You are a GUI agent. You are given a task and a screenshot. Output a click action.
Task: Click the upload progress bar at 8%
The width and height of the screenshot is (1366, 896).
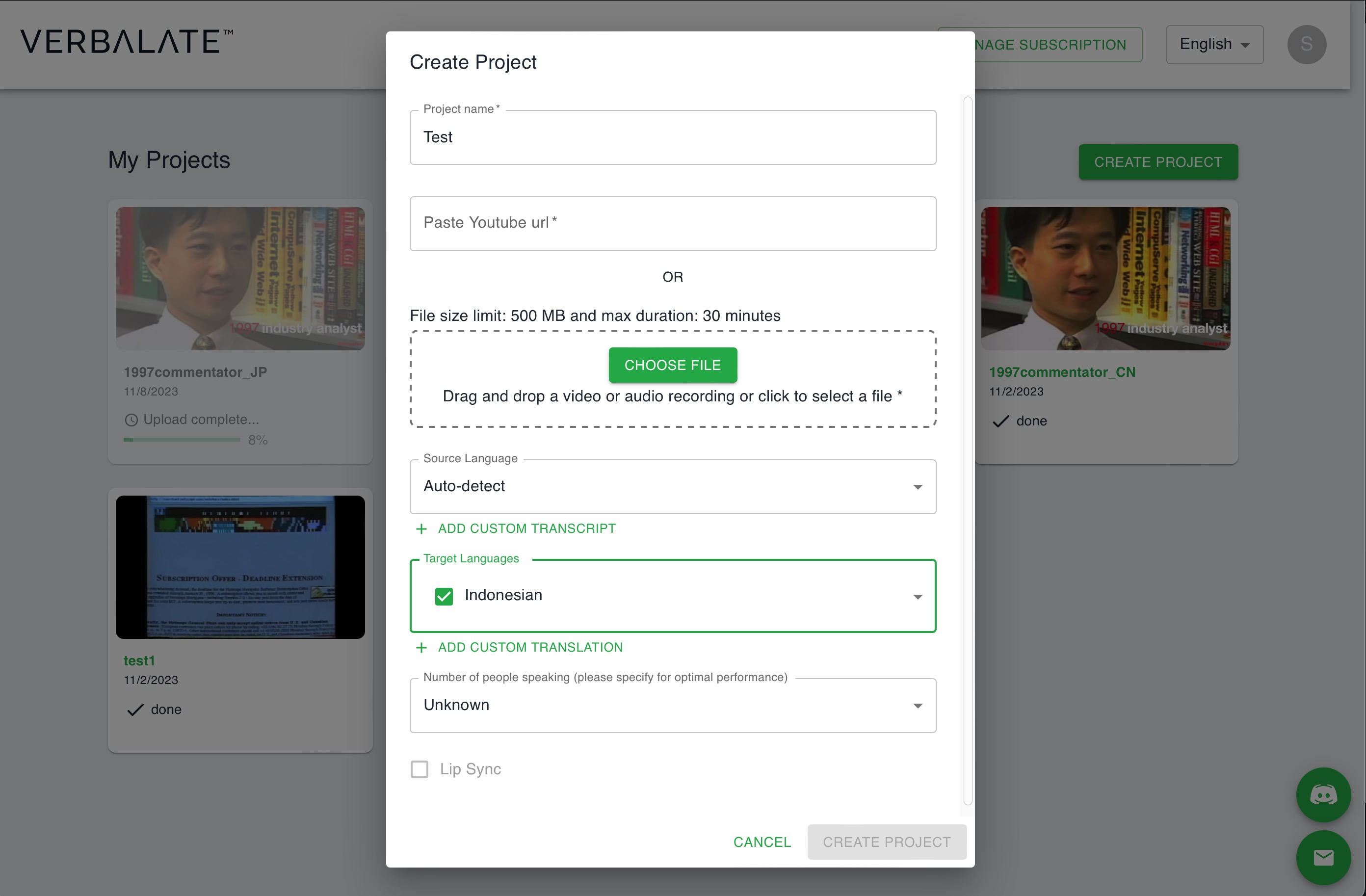(x=182, y=440)
